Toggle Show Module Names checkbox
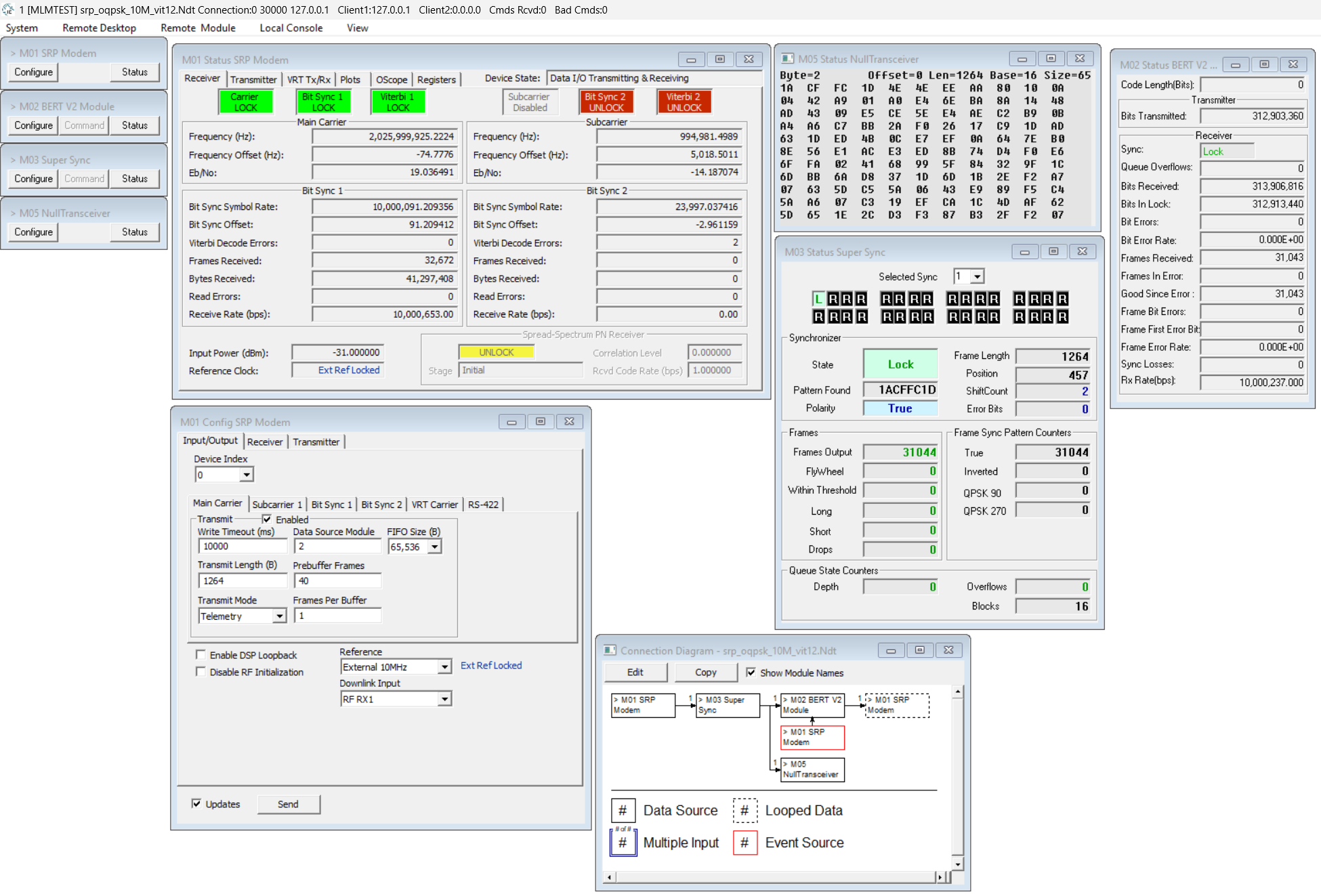This screenshot has width=1321, height=896. coord(751,673)
